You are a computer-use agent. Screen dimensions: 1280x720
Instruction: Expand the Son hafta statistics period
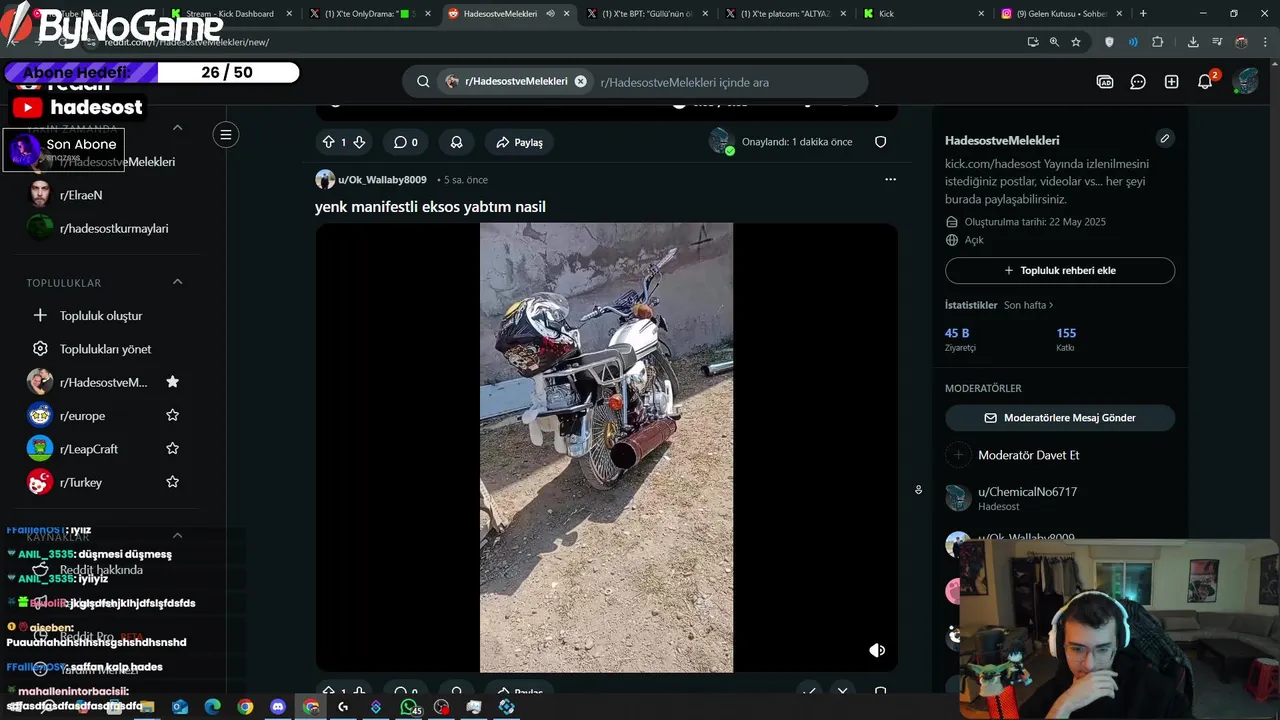(1029, 305)
